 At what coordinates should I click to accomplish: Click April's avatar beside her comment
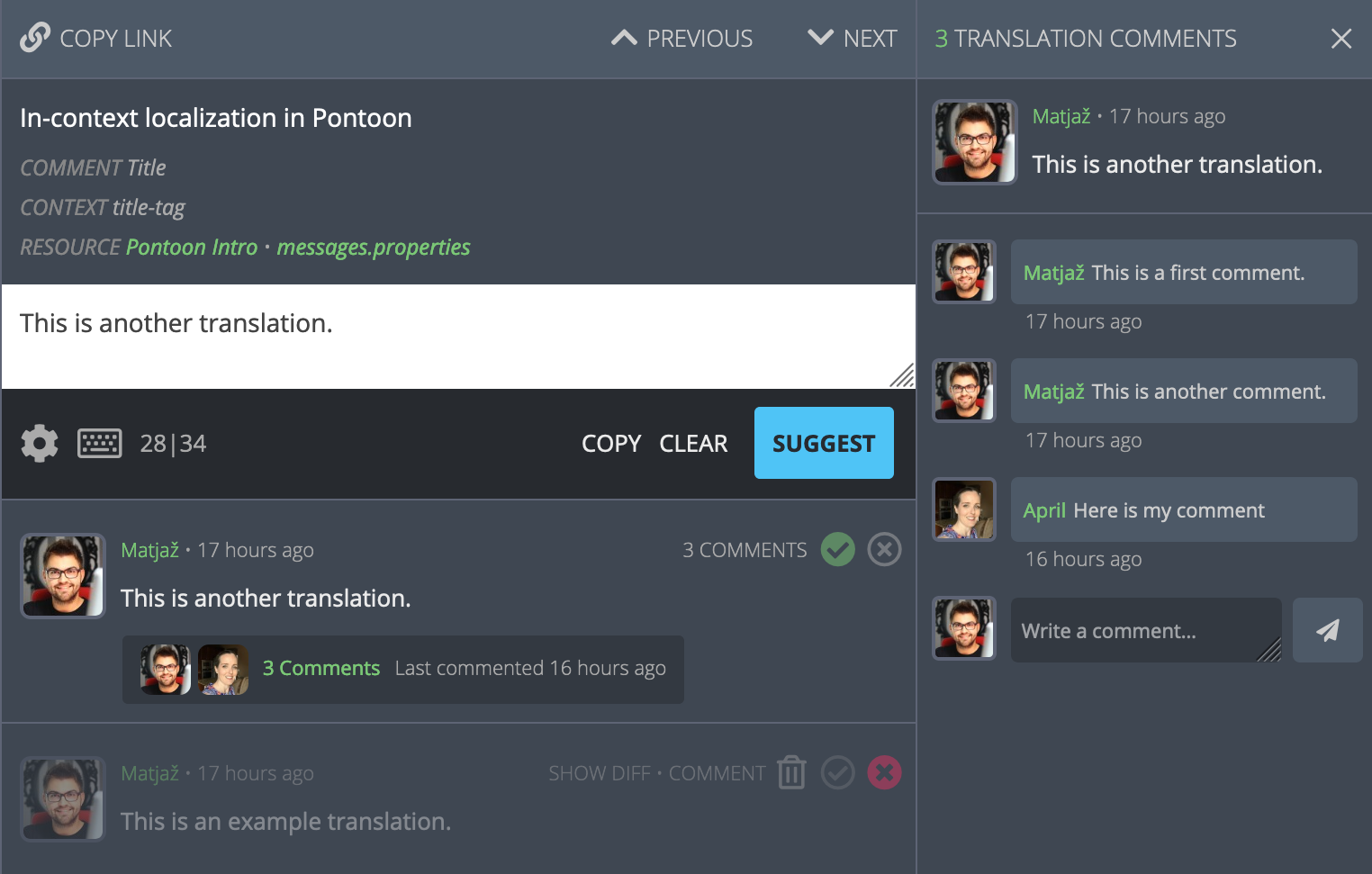pyautogui.click(x=964, y=509)
